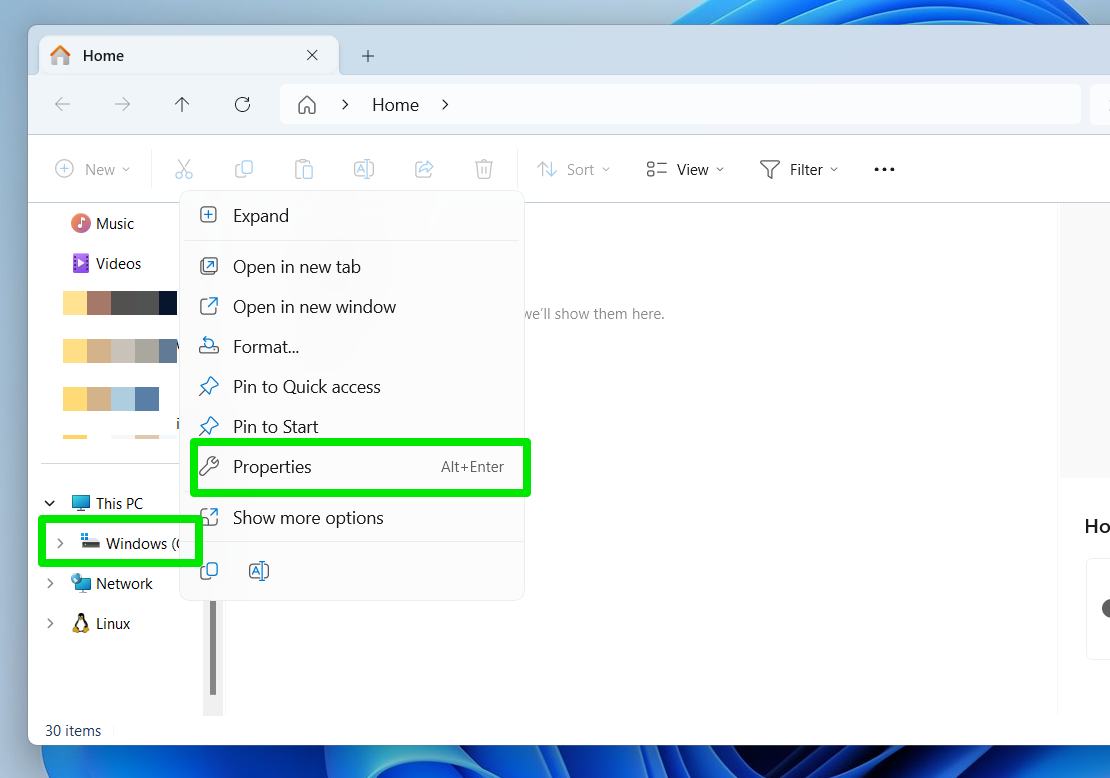Click the Home icon in the address bar
This screenshot has width=1110, height=778.
pos(307,104)
